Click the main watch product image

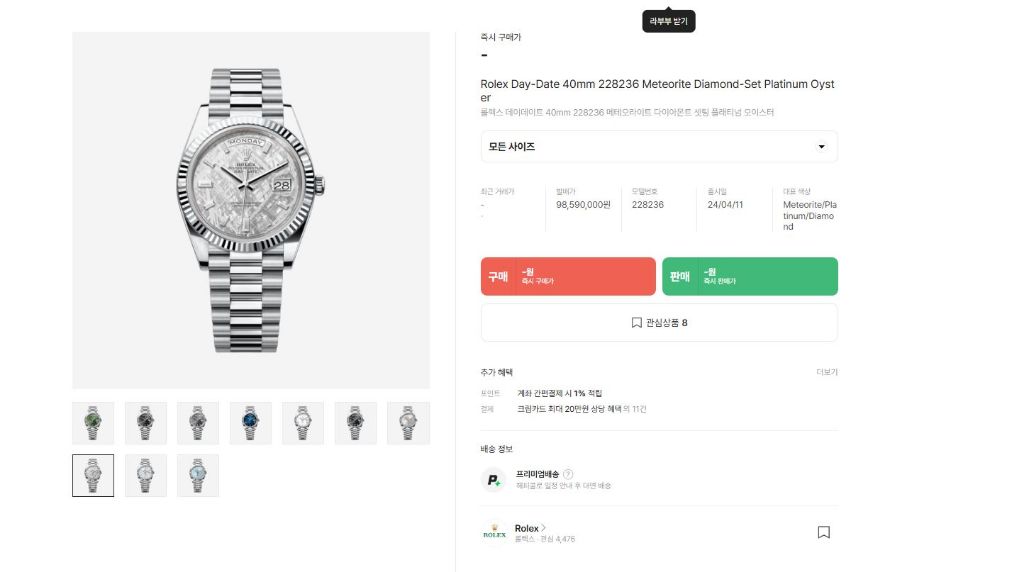(251, 210)
